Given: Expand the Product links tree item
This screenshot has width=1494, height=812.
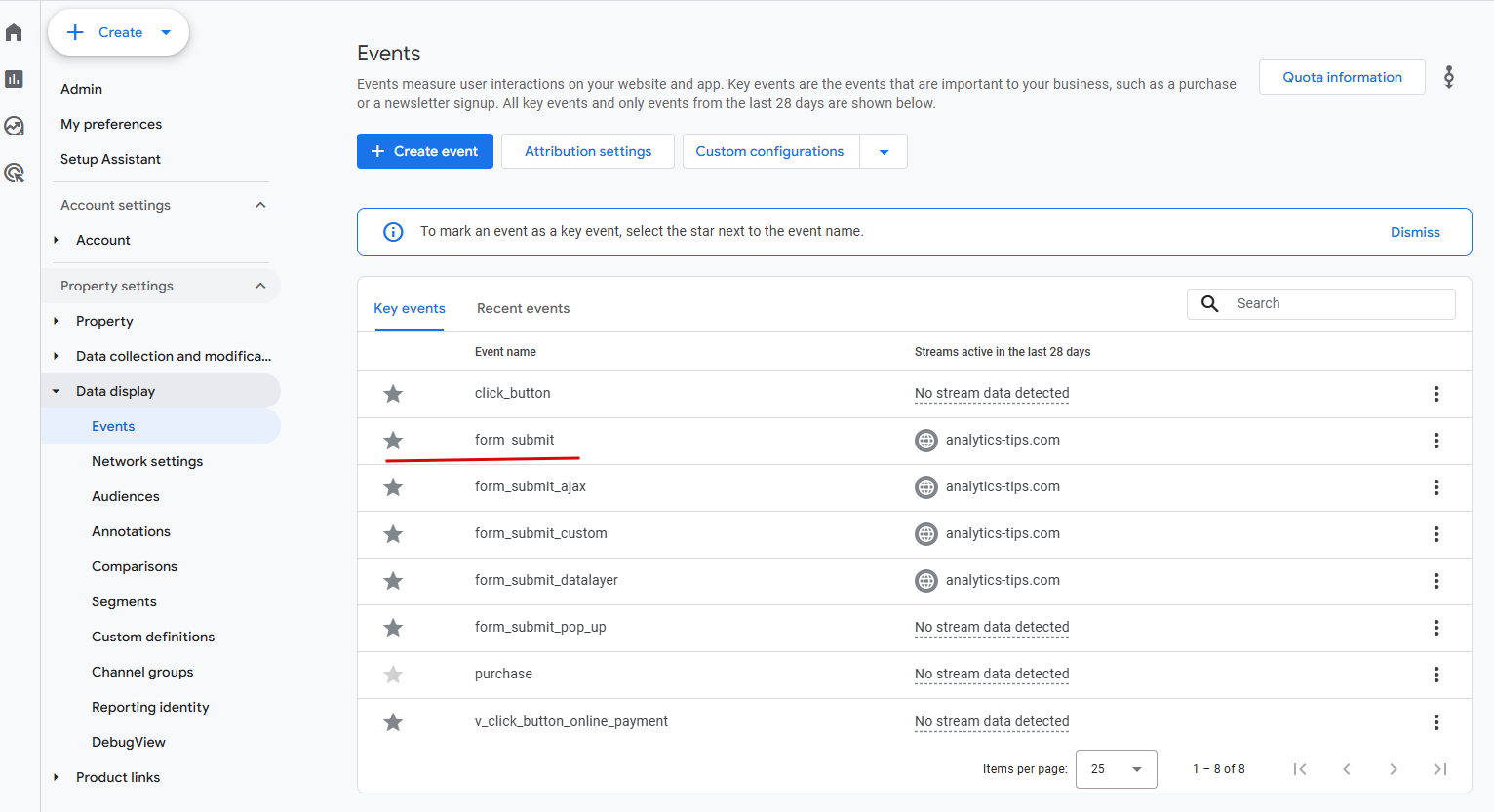Looking at the screenshot, I should [56, 777].
